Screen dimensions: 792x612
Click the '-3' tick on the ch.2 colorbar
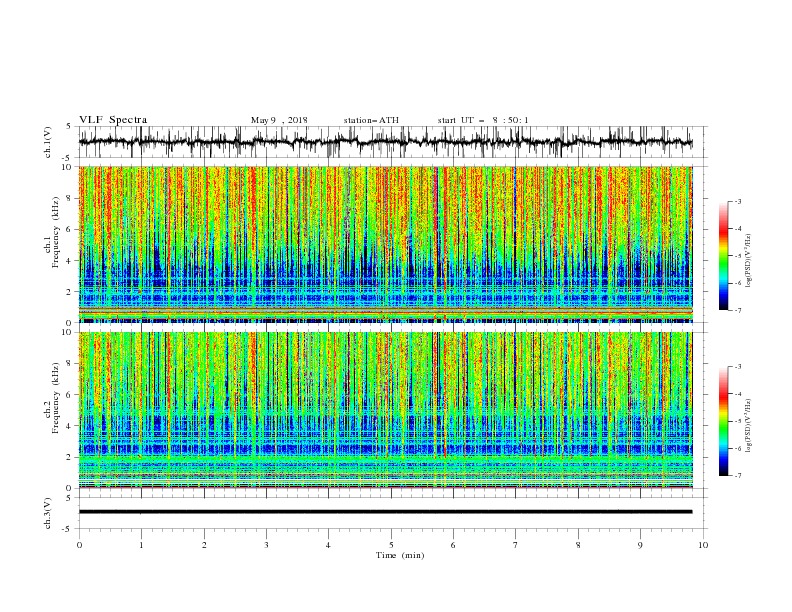click(x=737, y=367)
